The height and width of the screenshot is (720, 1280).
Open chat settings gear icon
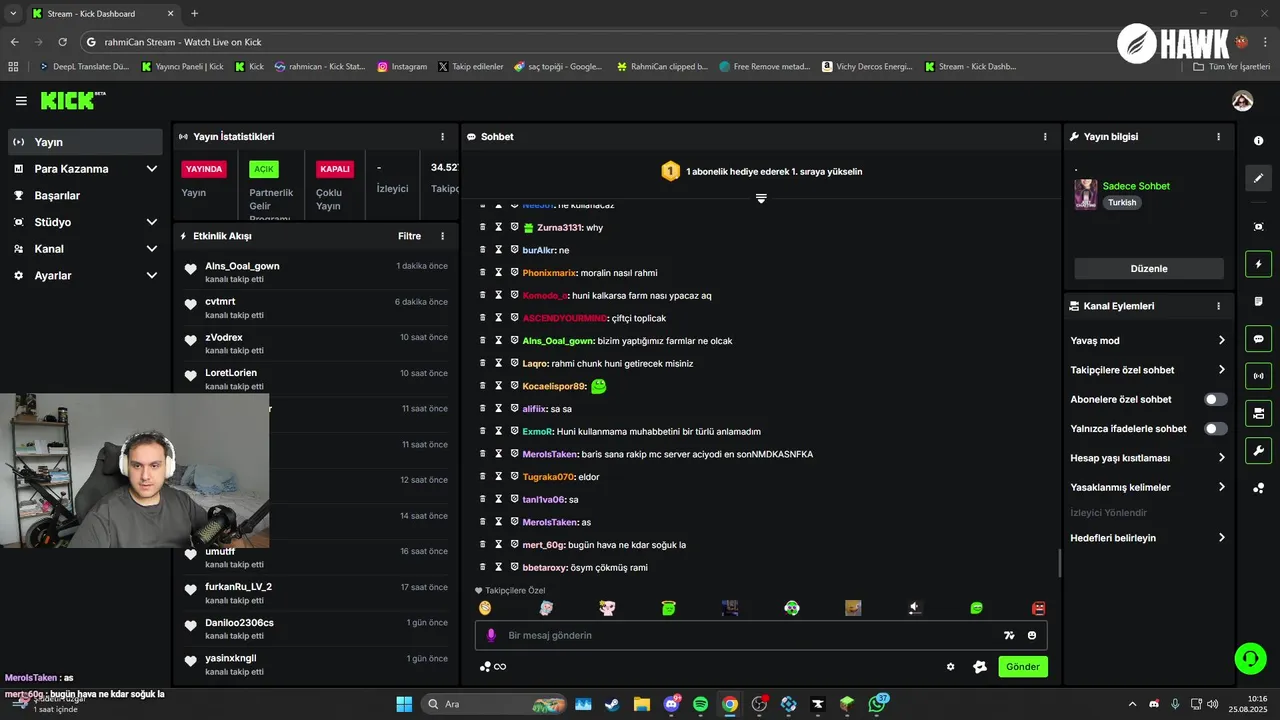tap(951, 667)
